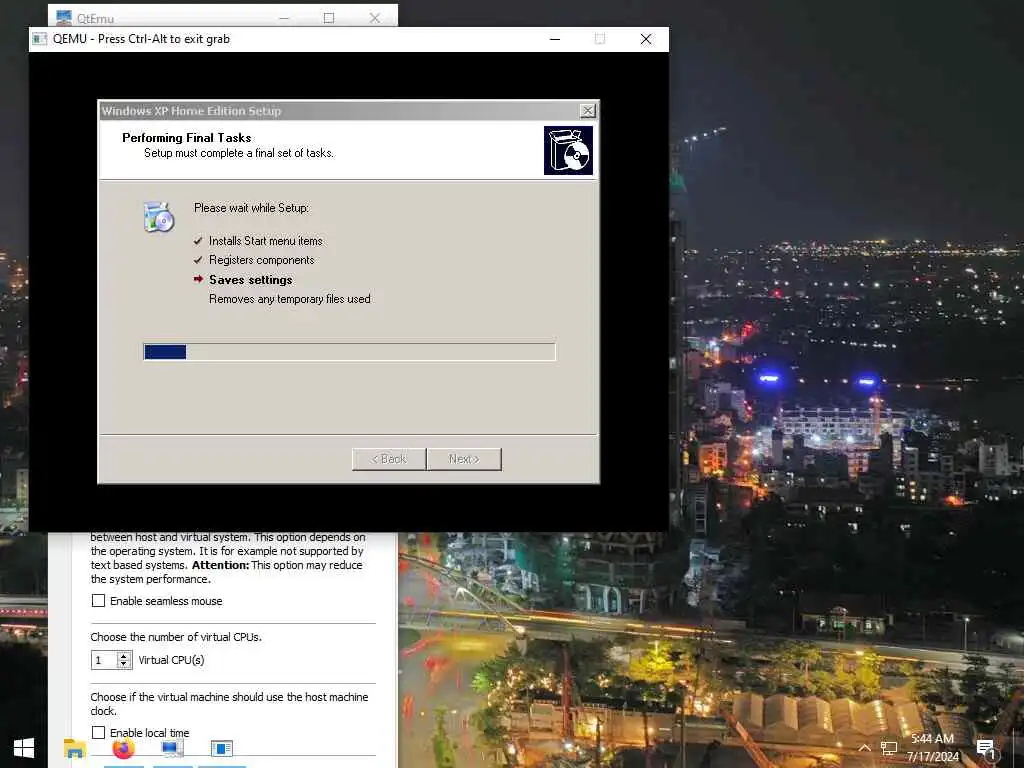Open File Explorer from the taskbar
This screenshot has width=1024, height=768.
point(74,748)
